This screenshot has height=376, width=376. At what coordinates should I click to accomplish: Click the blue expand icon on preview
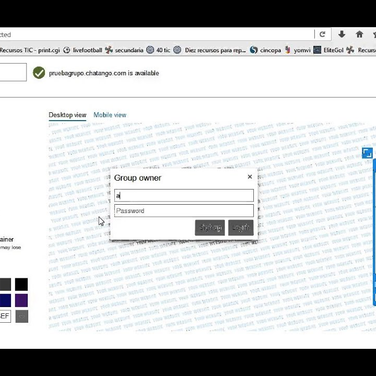367,153
